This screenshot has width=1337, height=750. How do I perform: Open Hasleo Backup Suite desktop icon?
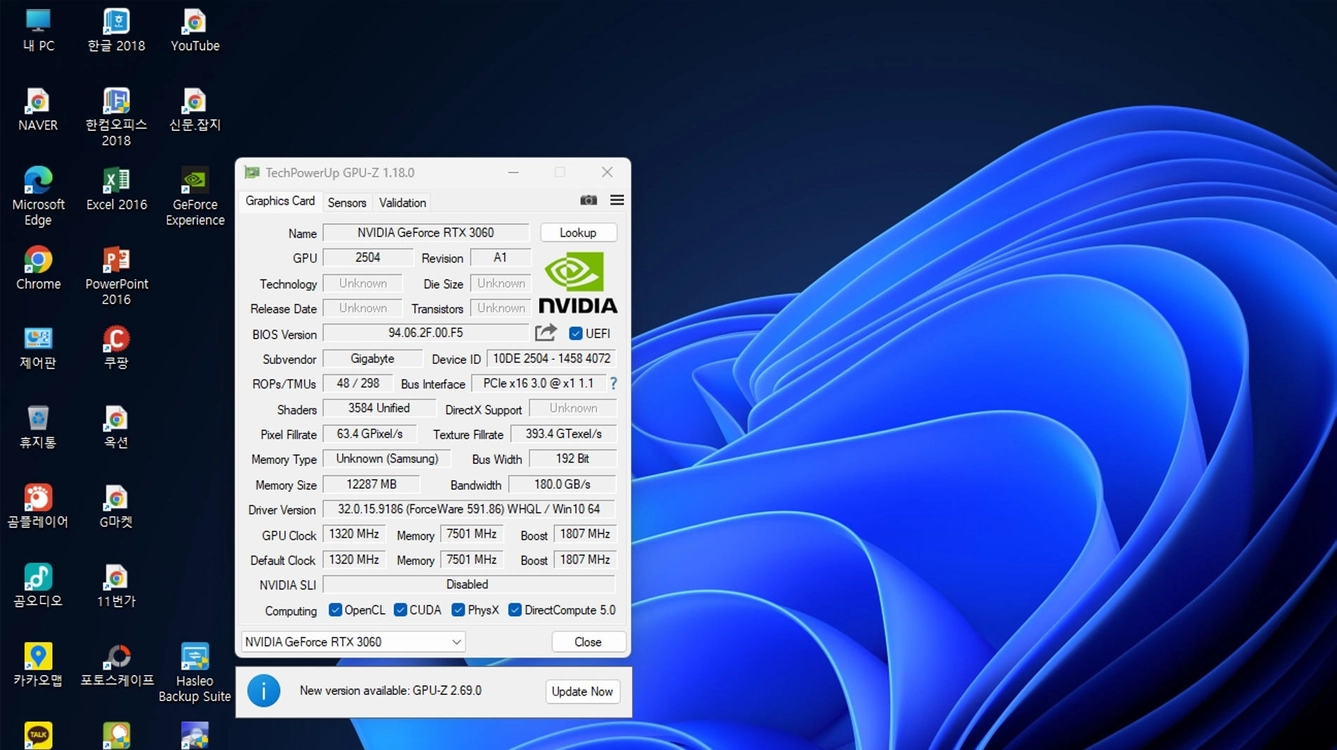(x=195, y=672)
